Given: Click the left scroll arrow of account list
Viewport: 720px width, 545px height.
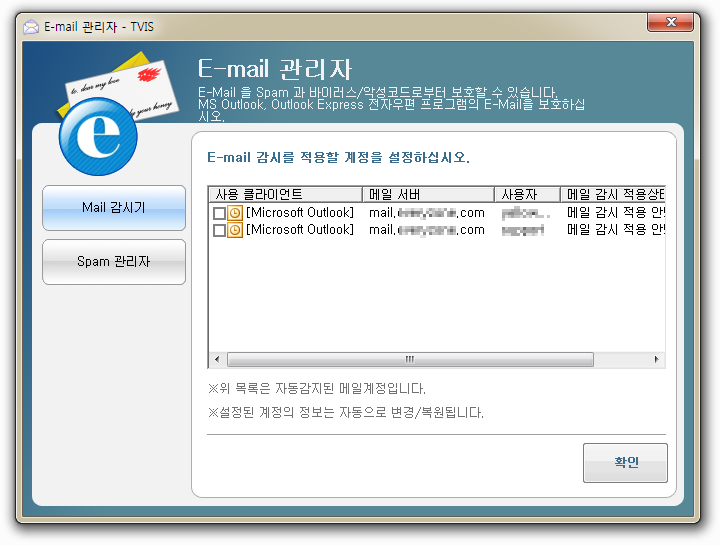Looking at the screenshot, I should [218, 360].
